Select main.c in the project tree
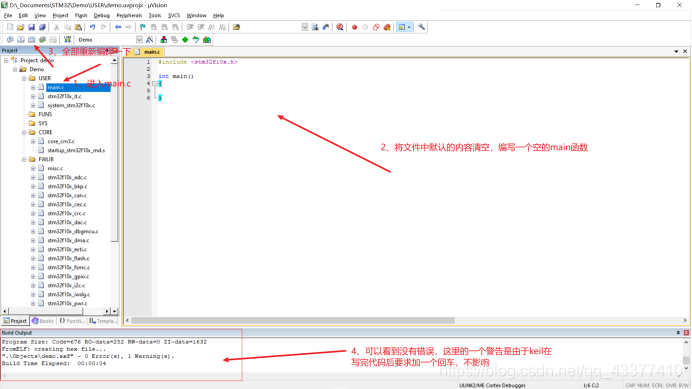The image size is (692, 389). (x=56, y=87)
